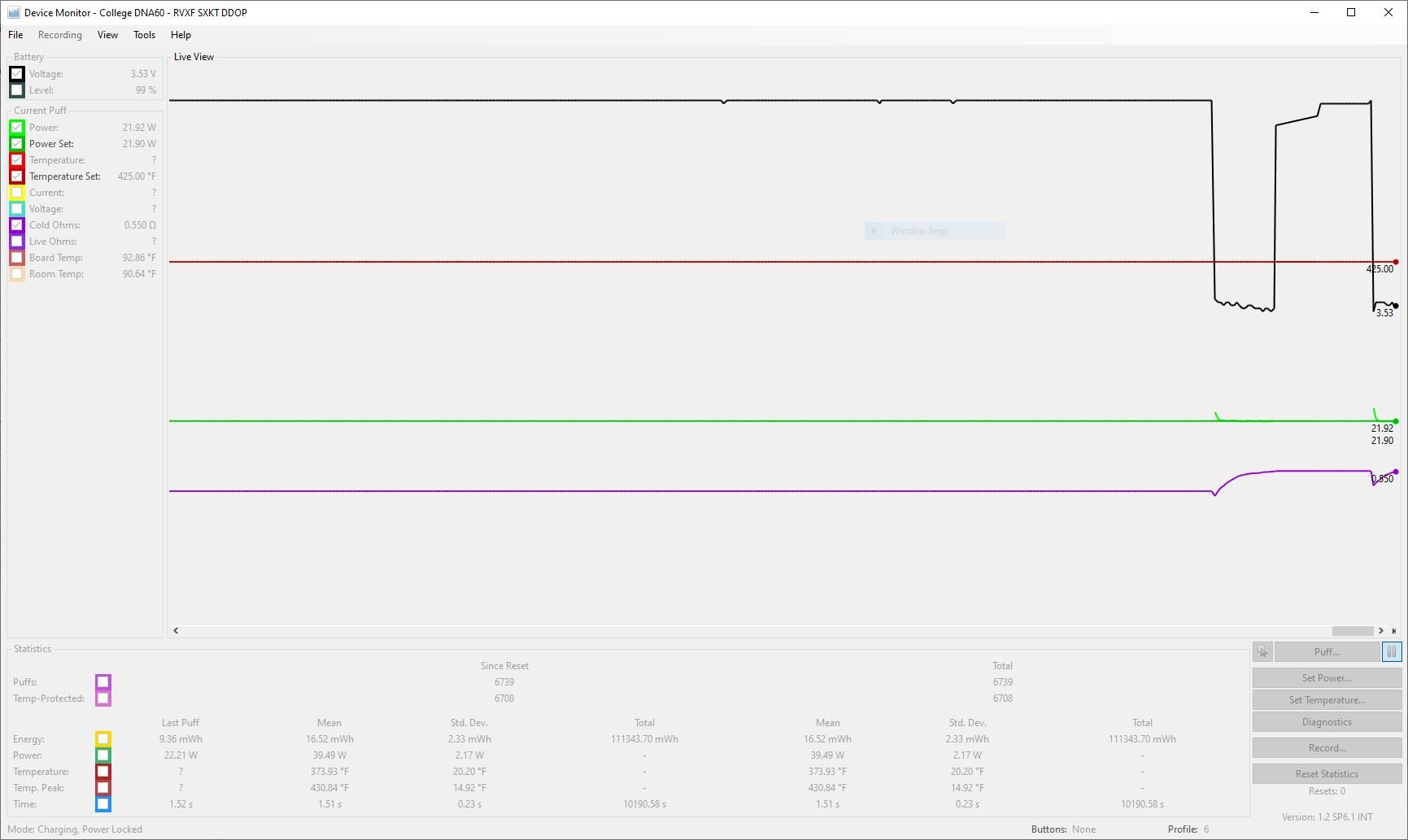
Task: Click the pause icon beside Puff button
Action: tap(1391, 651)
